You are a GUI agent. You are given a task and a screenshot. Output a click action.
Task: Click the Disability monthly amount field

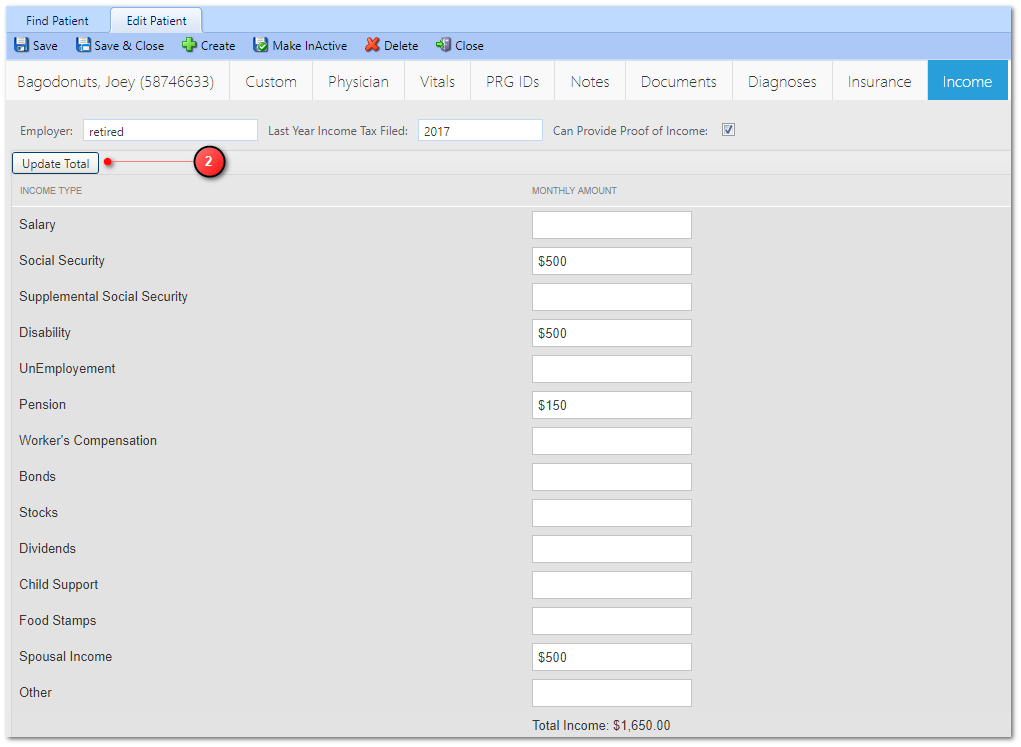(611, 333)
